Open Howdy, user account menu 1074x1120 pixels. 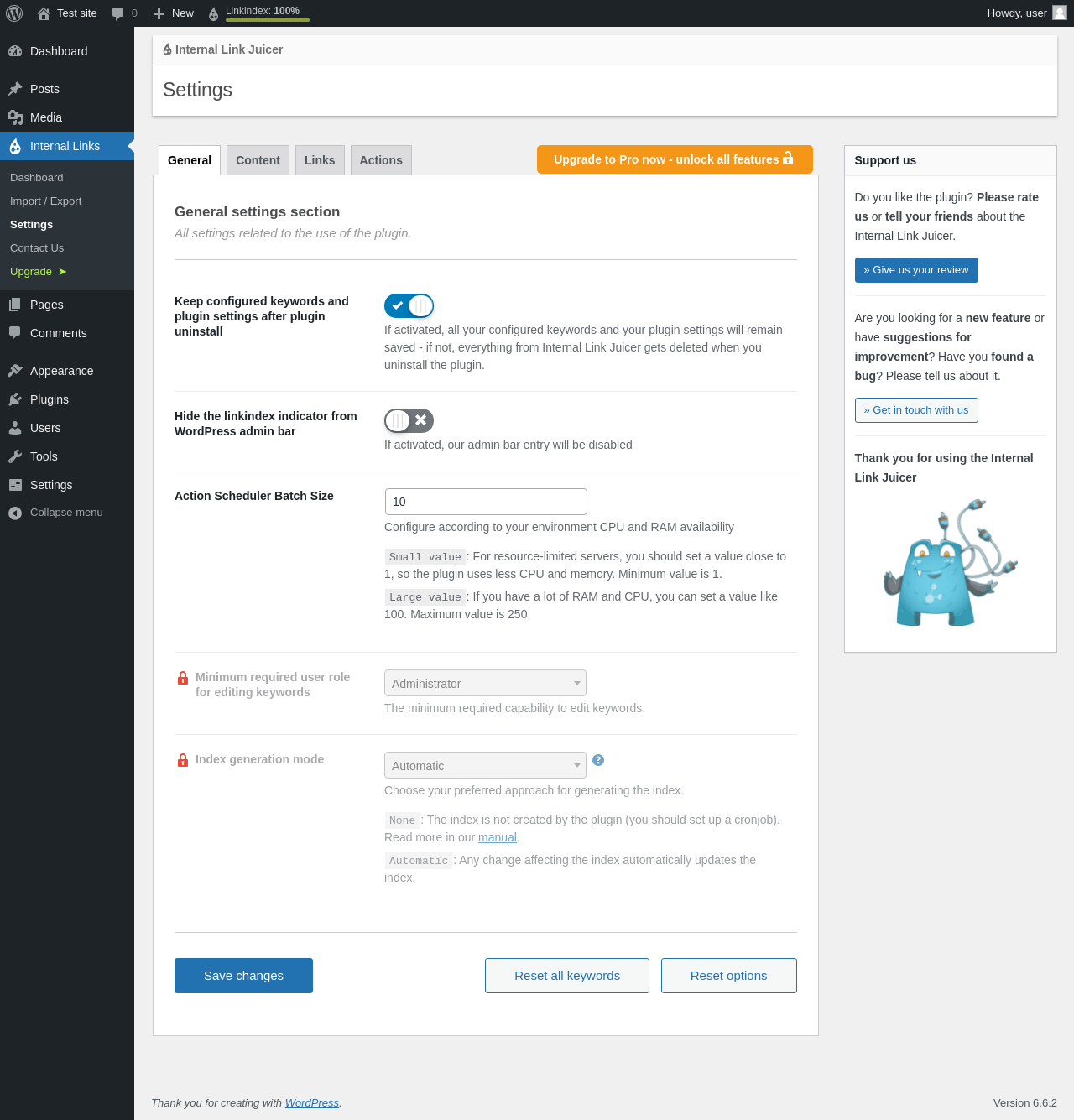(1026, 13)
